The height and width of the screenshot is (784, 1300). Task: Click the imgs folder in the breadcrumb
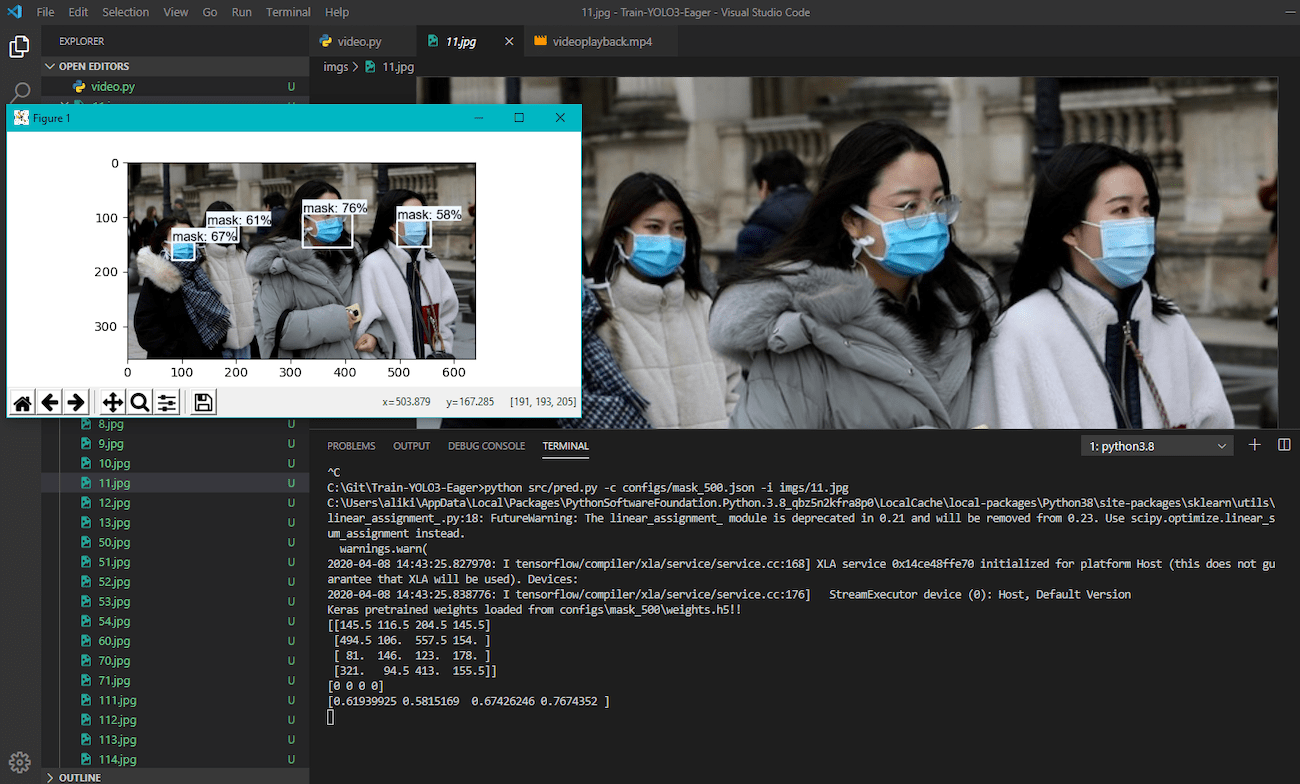pyautogui.click(x=336, y=67)
